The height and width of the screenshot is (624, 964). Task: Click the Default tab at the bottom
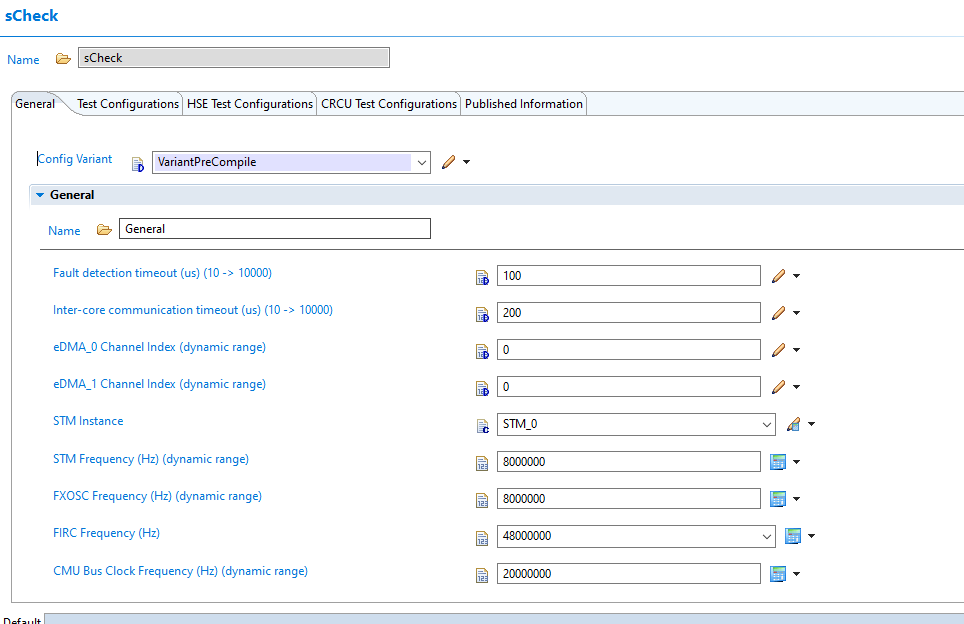(22, 620)
